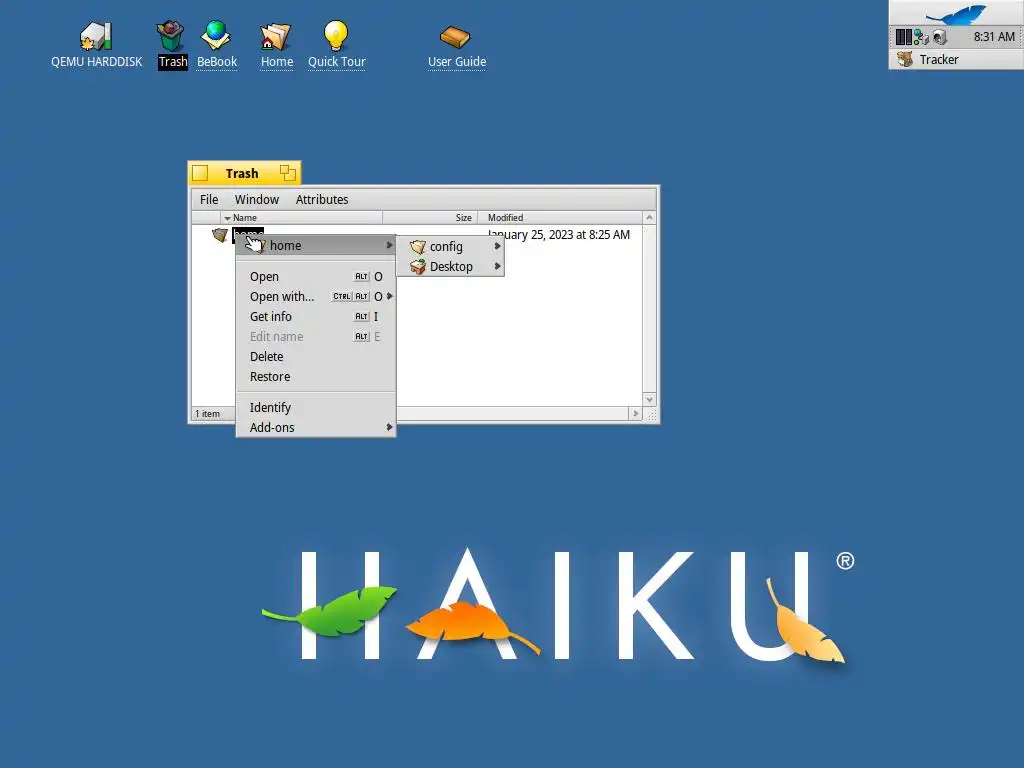
Task: Select the home folder icon in Trash list
Action: [220, 234]
